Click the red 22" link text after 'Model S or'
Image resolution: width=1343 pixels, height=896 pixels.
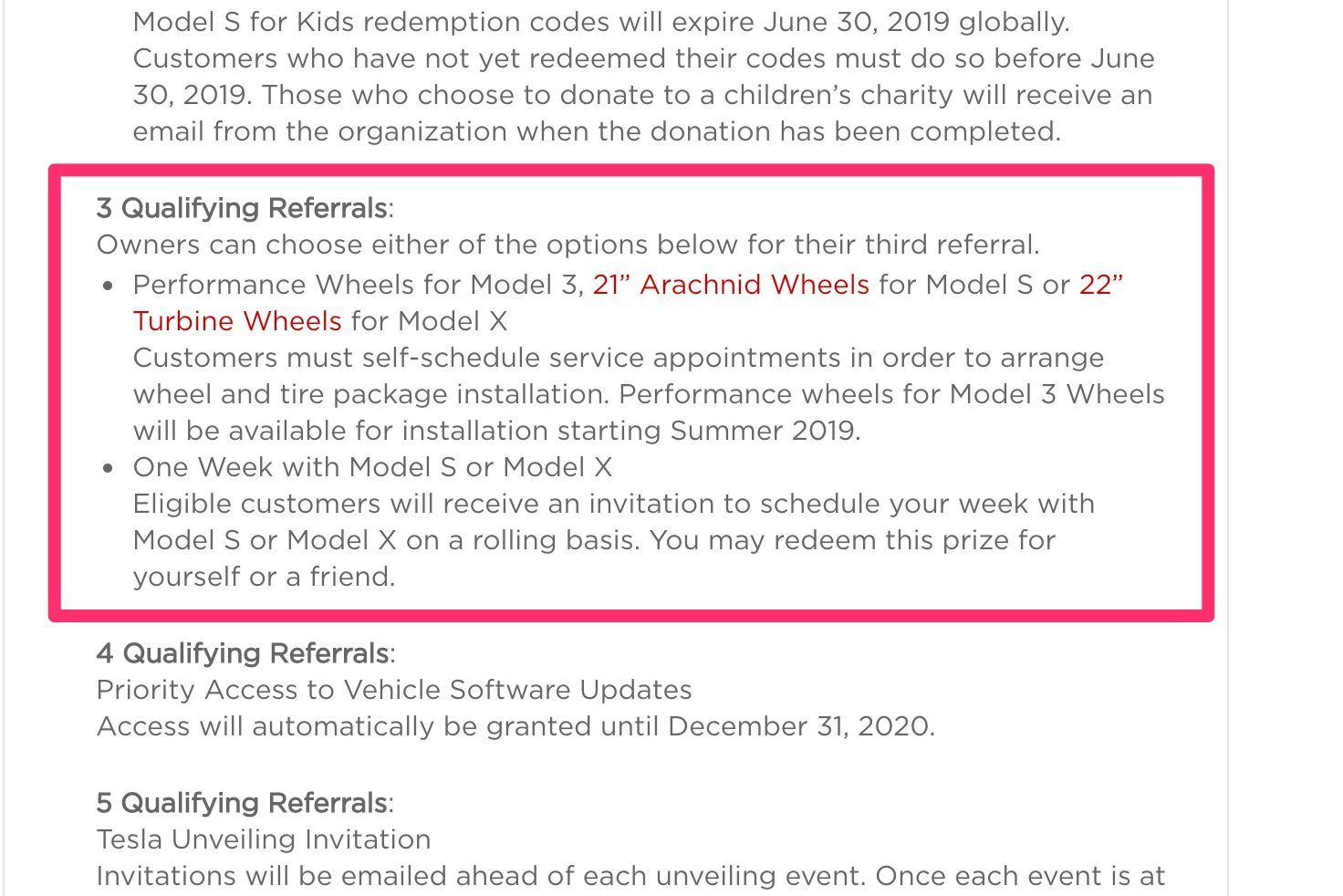[1101, 285]
